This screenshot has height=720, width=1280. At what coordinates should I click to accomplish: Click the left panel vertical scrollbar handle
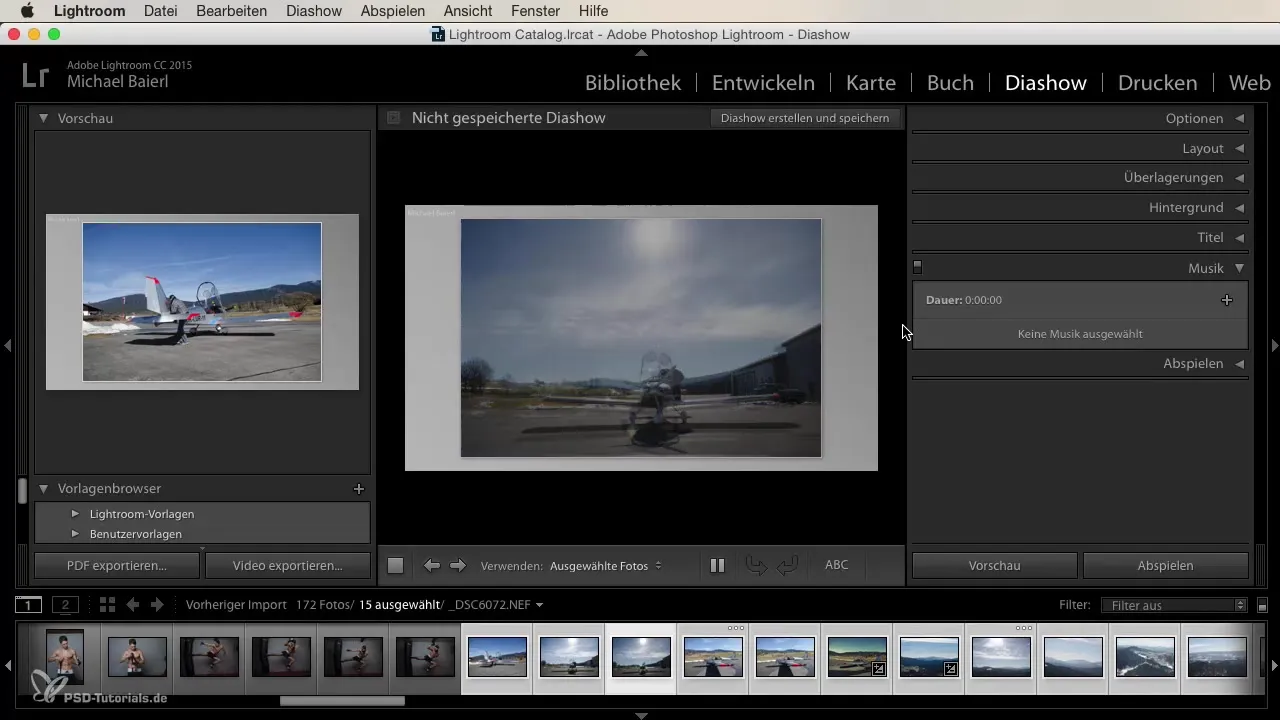tap(22, 492)
